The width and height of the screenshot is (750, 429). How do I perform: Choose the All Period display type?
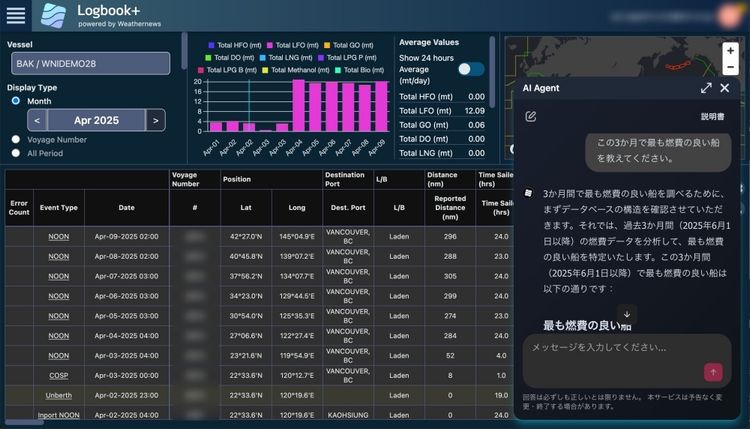[16, 153]
